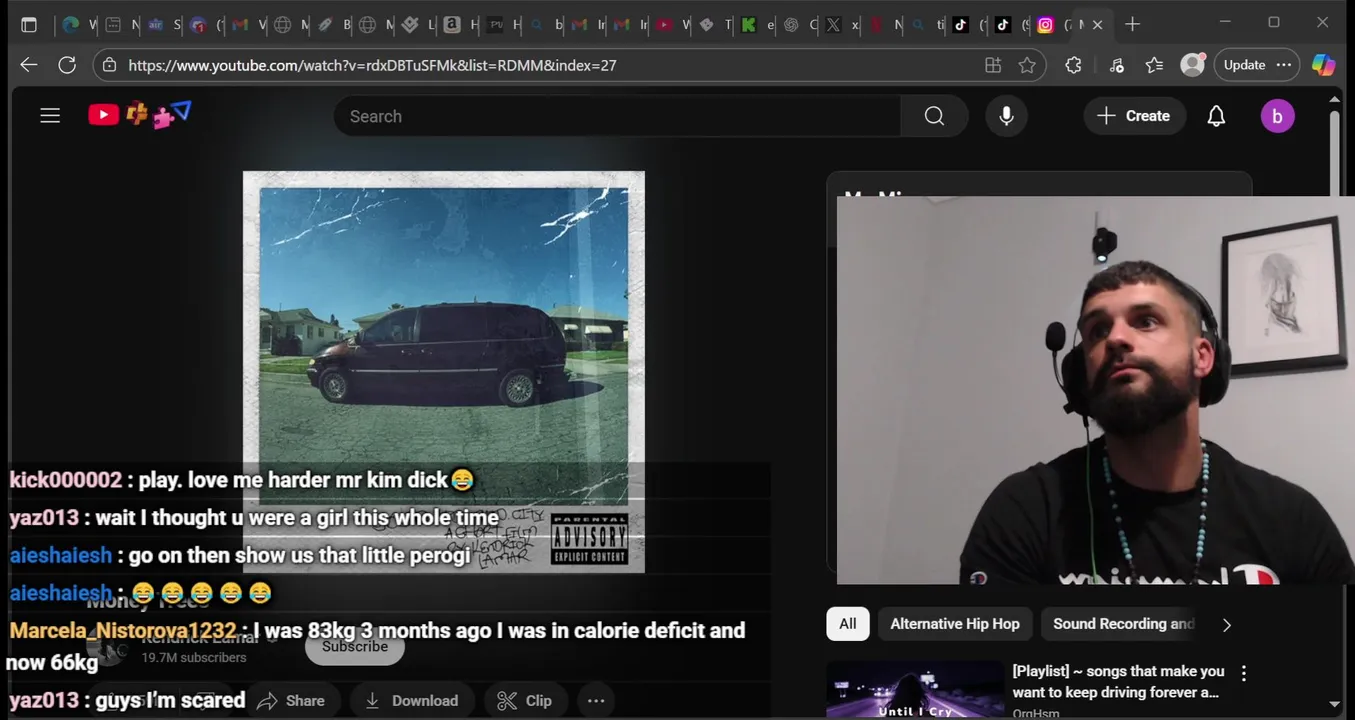
Task: Open YouTube notifications bell
Action: (x=1216, y=116)
